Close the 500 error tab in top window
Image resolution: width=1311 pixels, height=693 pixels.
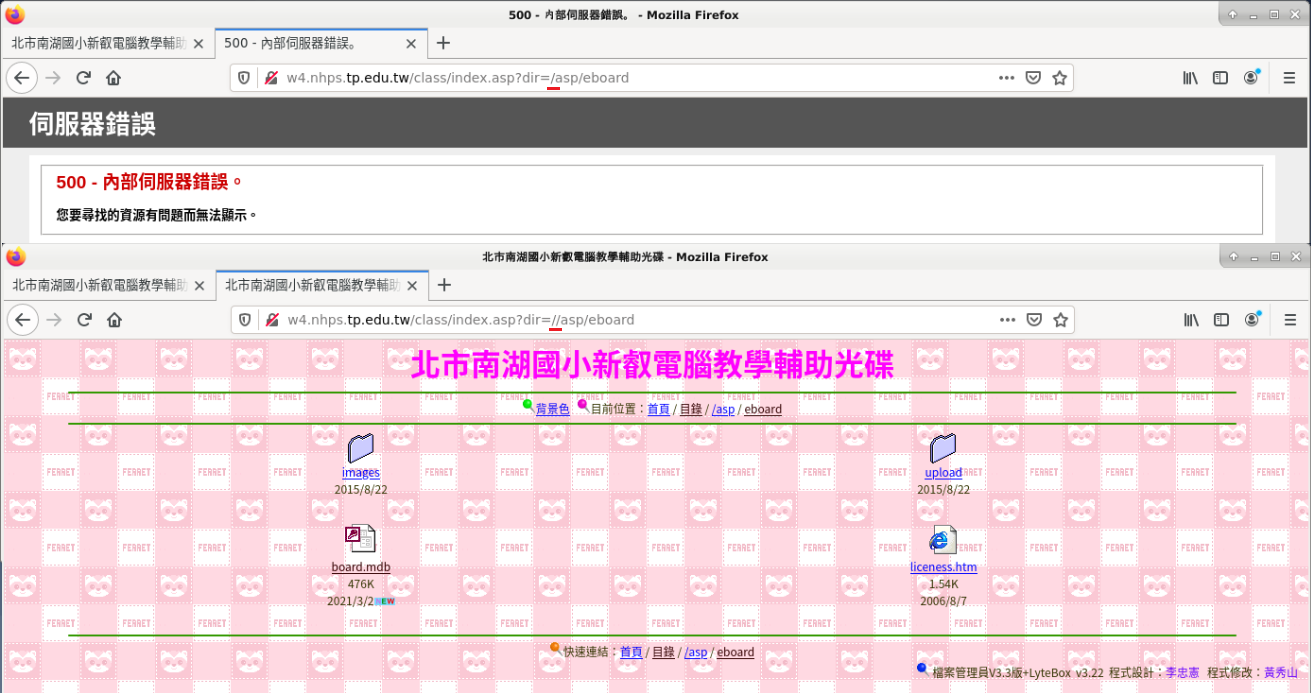pos(411,43)
